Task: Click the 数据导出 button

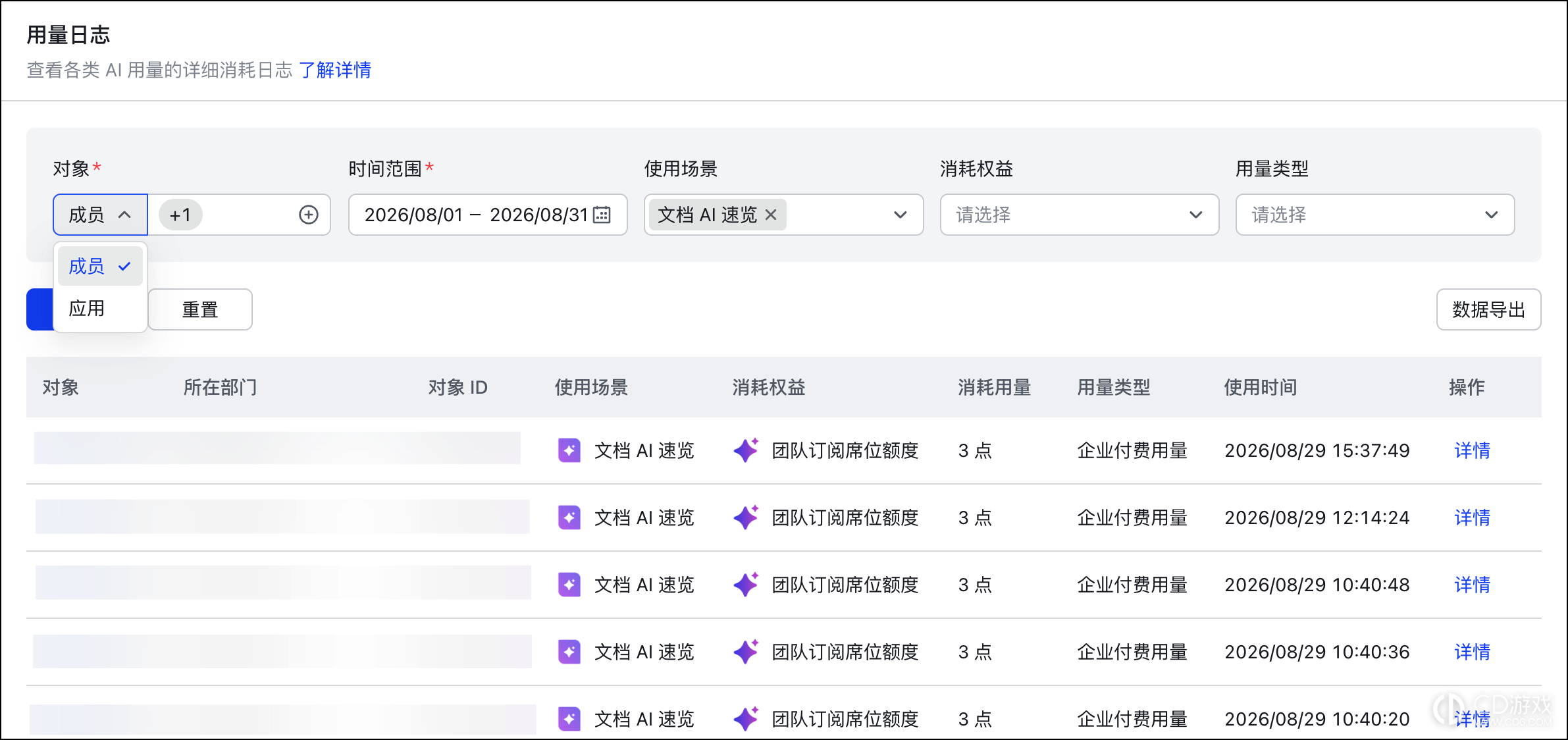Action: tap(1488, 309)
